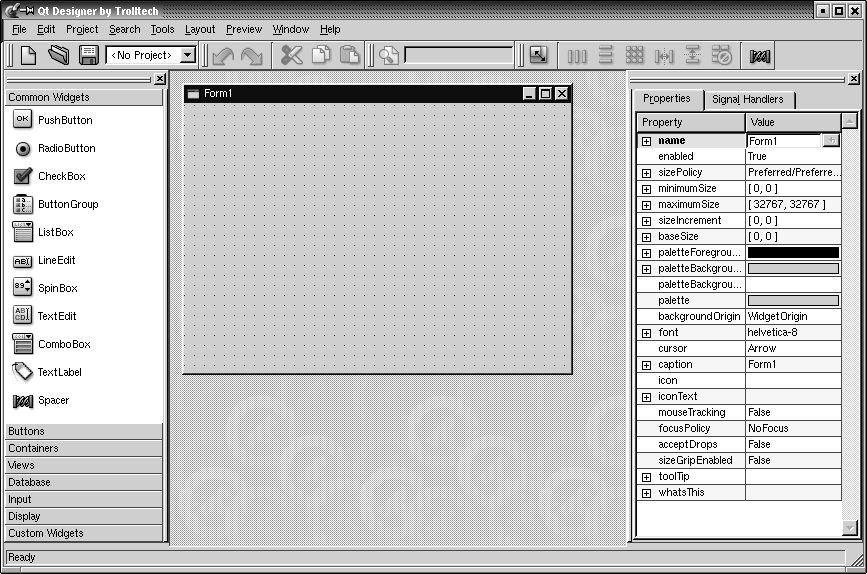Click the Cut scissors icon
Viewport: 867px width, 574px height.
tap(291, 56)
